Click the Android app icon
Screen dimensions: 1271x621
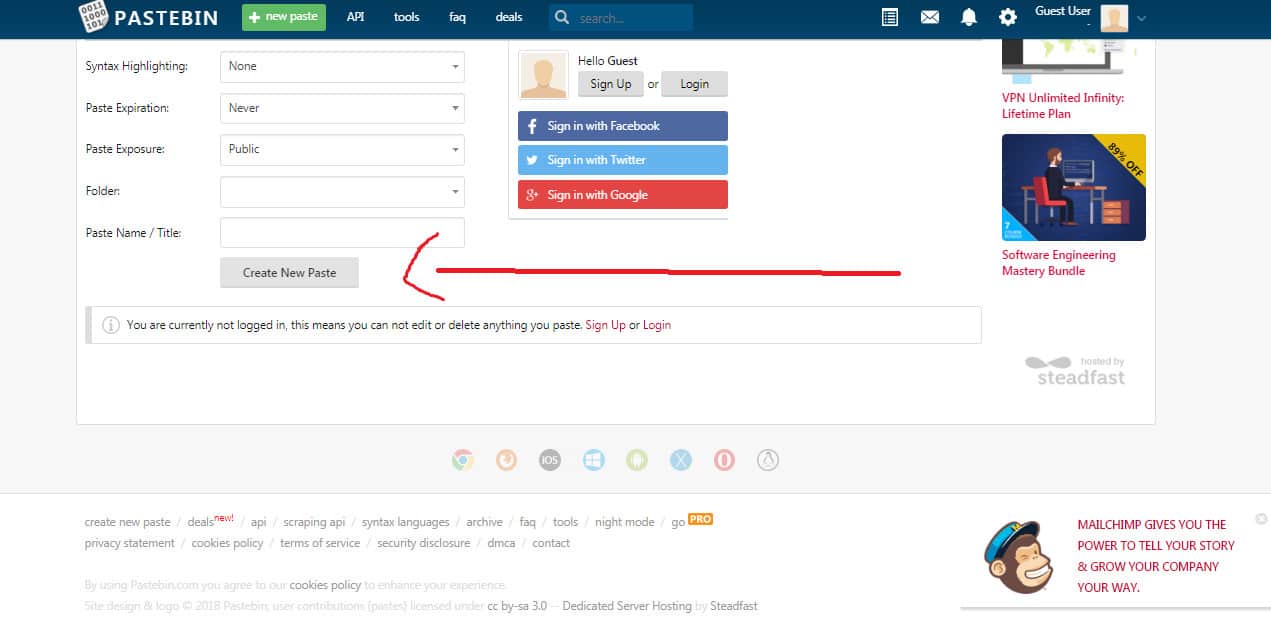click(637, 460)
